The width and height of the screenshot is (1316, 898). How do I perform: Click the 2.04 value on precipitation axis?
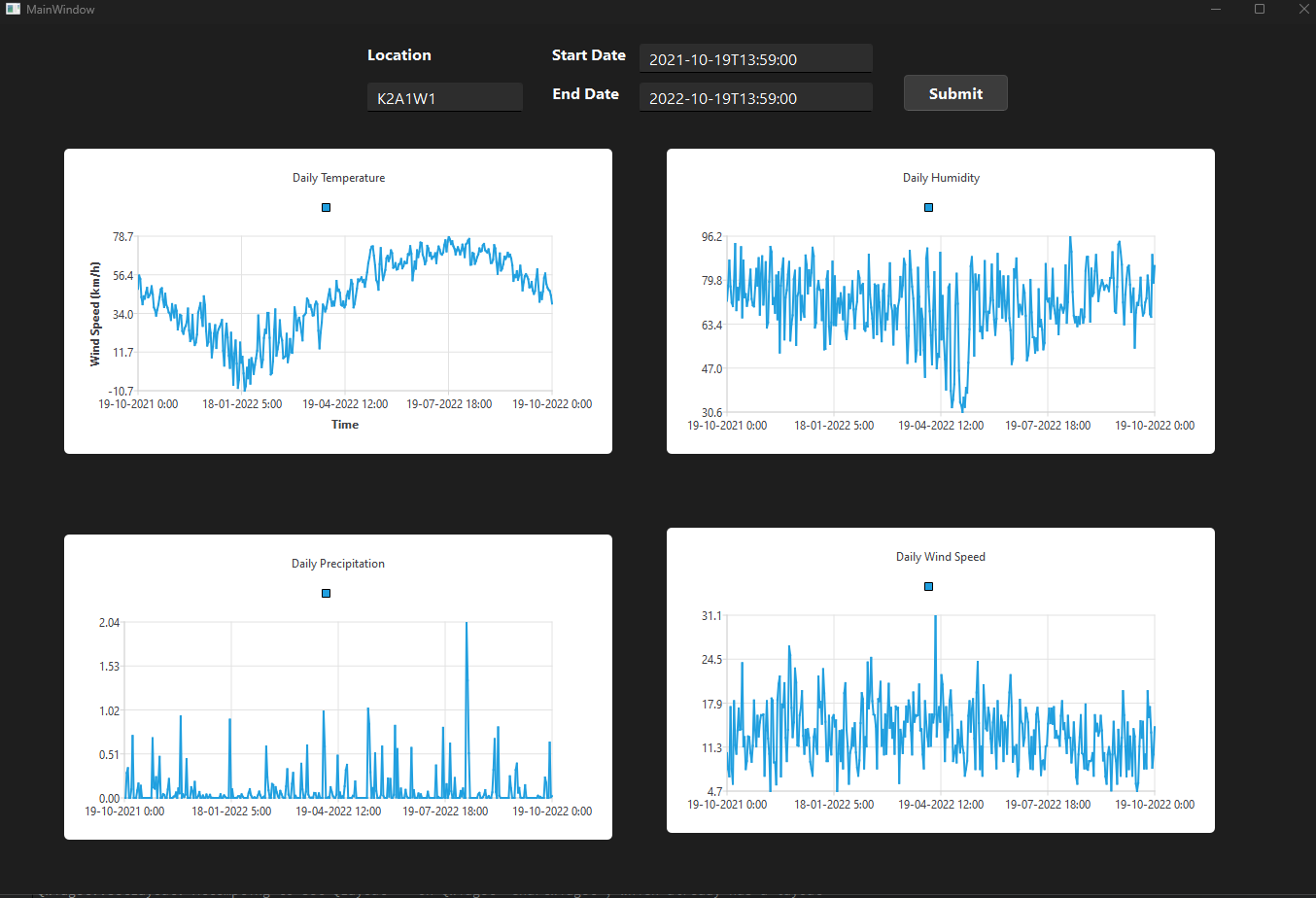(x=110, y=623)
